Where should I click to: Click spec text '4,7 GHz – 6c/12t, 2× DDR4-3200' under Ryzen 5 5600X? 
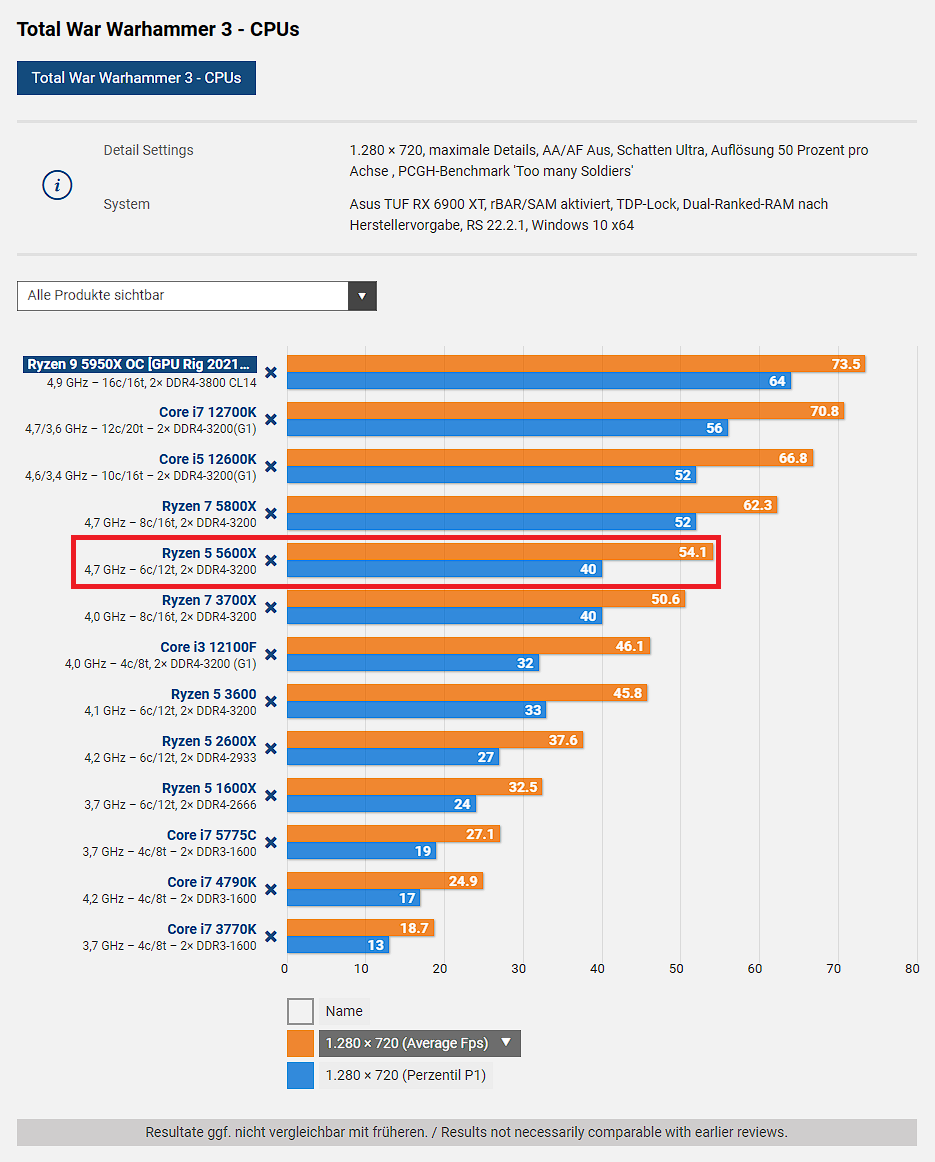170,570
